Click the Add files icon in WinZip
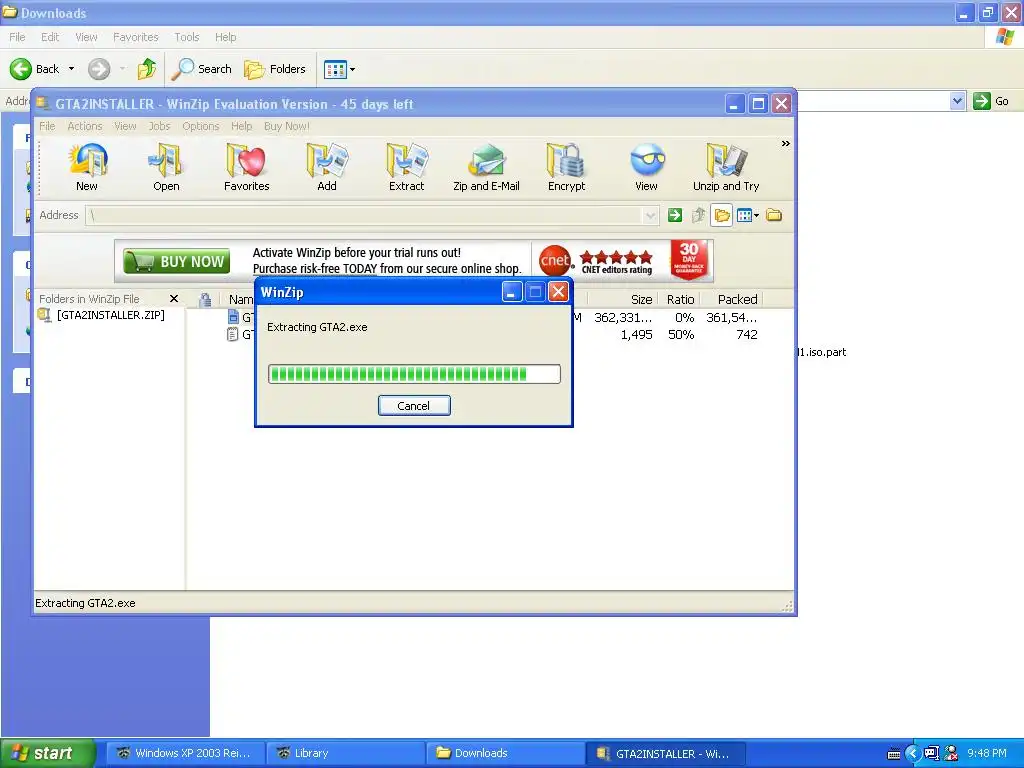This screenshot has width=1024, height=768. coord(327,167)
